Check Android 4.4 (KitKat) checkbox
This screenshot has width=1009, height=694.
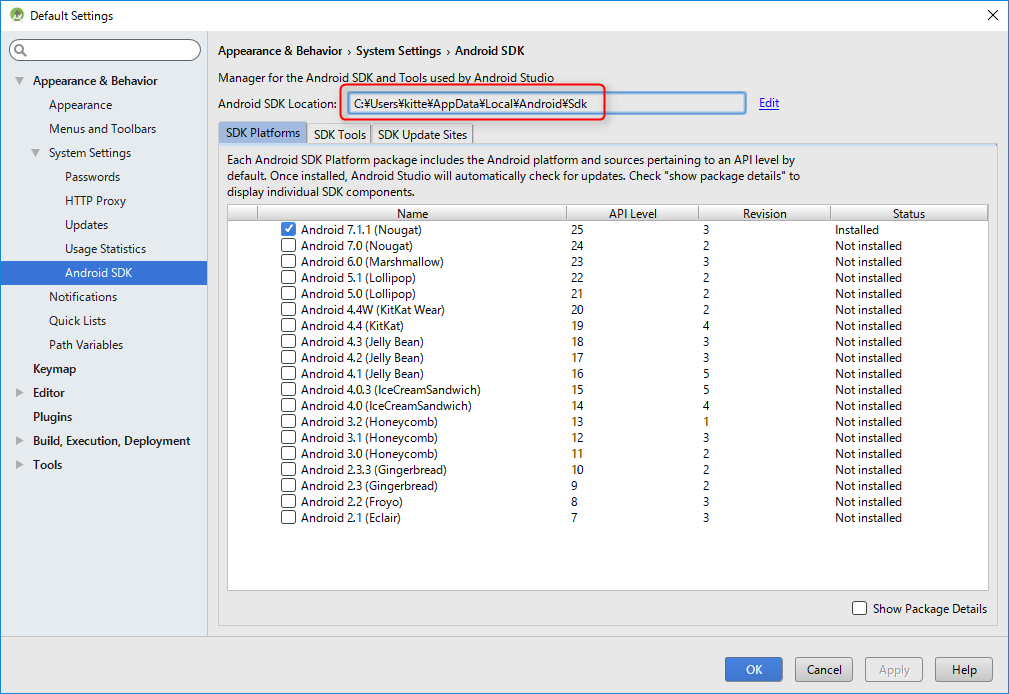[x=288, y=326]
